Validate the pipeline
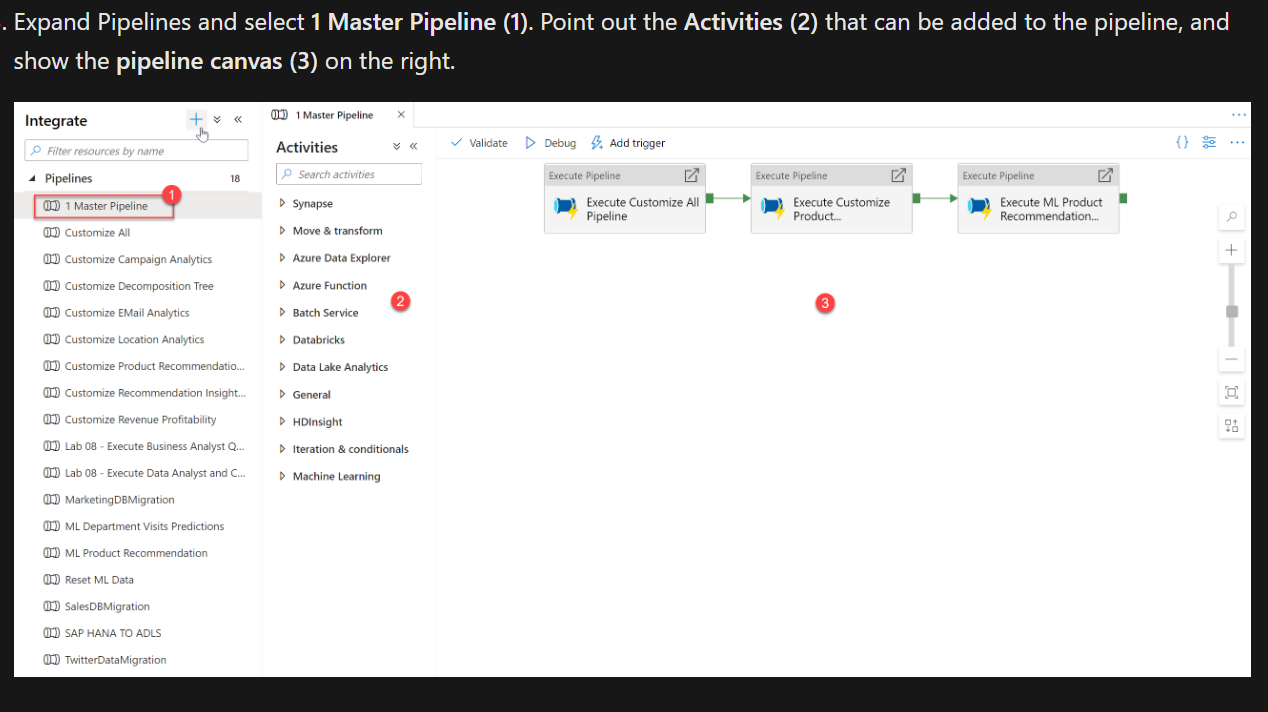 pos(479,143)
